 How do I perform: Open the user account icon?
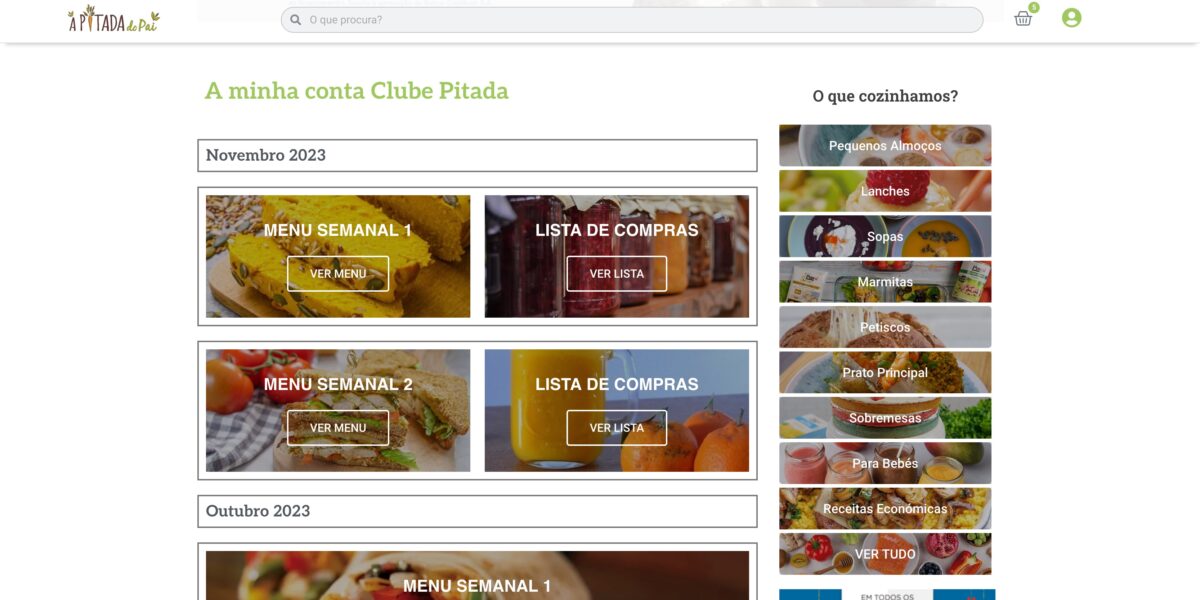coord(1072,18)
